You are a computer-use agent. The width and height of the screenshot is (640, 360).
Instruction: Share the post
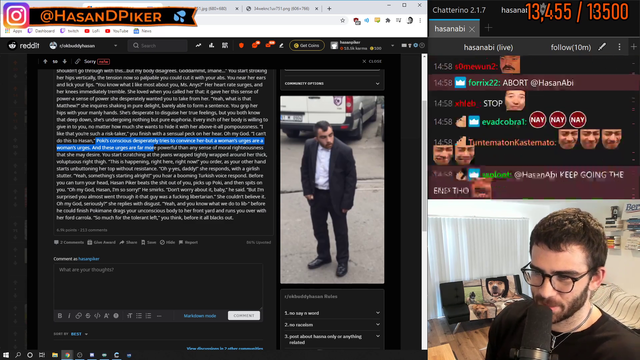click(128, 242)
